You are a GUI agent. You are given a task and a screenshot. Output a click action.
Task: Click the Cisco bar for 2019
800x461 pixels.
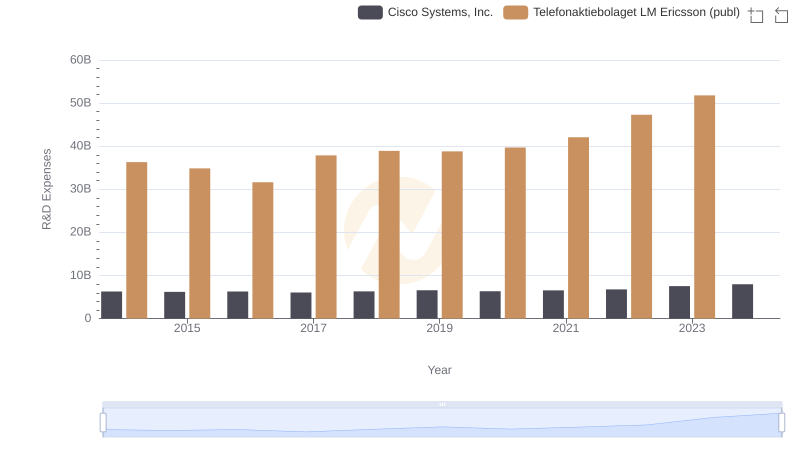(x=427, y=304)
